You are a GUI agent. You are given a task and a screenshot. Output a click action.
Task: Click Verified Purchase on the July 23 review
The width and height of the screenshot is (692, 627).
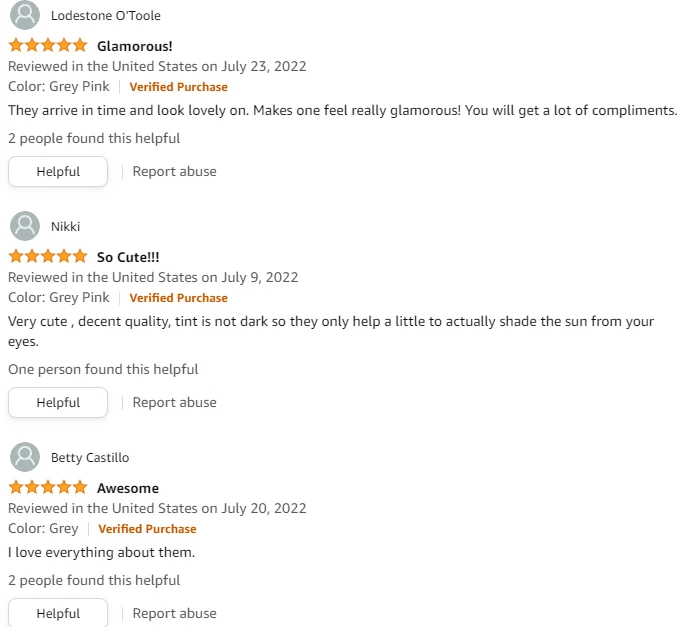(x=178, y=87)
